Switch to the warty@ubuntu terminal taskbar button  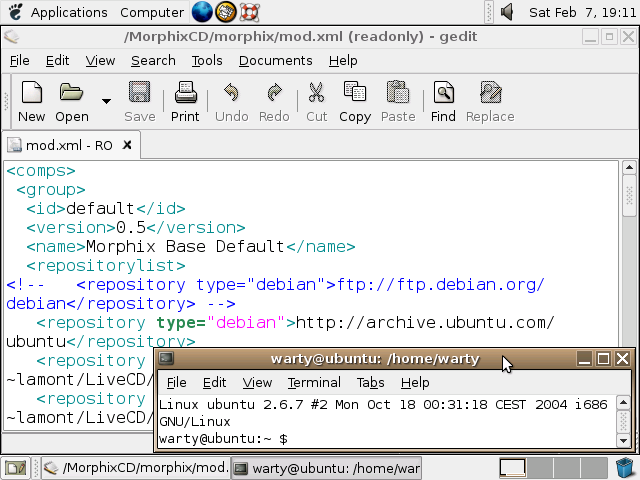click(x=327, y=467)
